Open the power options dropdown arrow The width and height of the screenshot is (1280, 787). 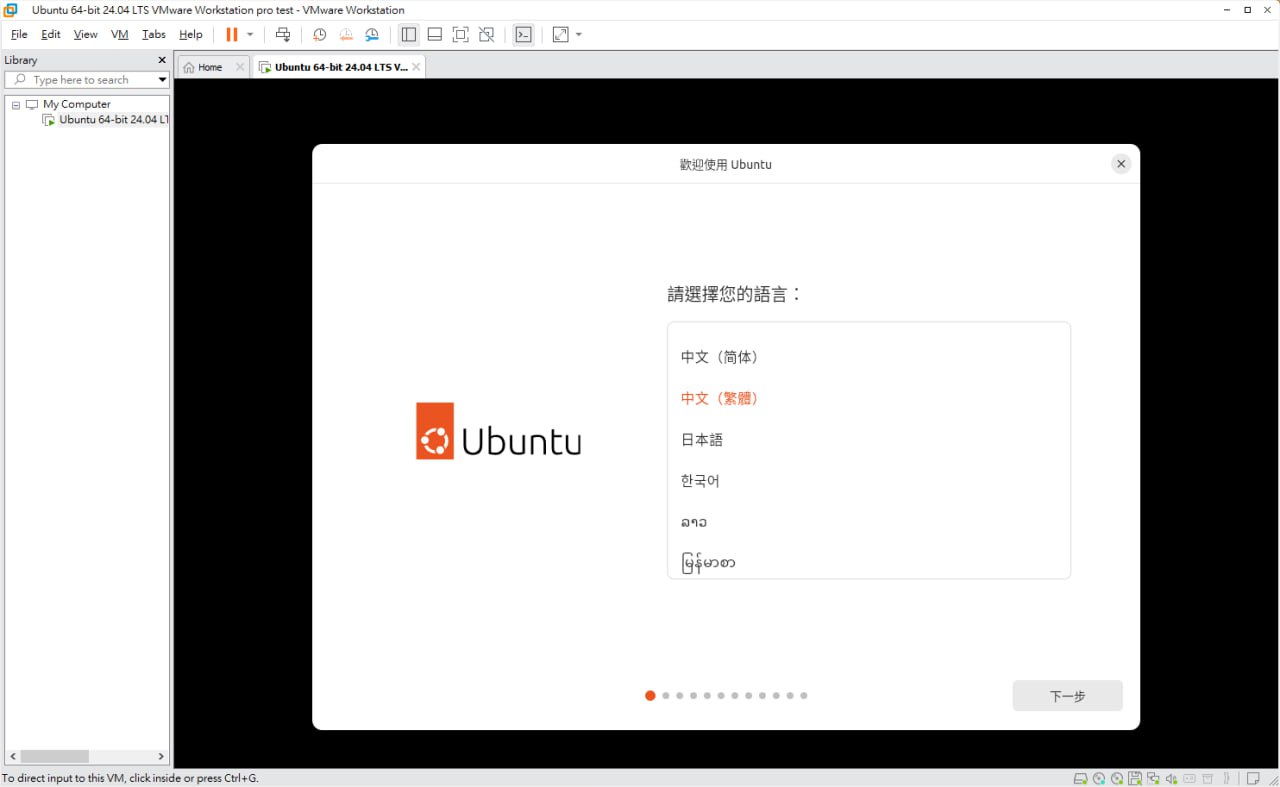click(x=250, y=35)
